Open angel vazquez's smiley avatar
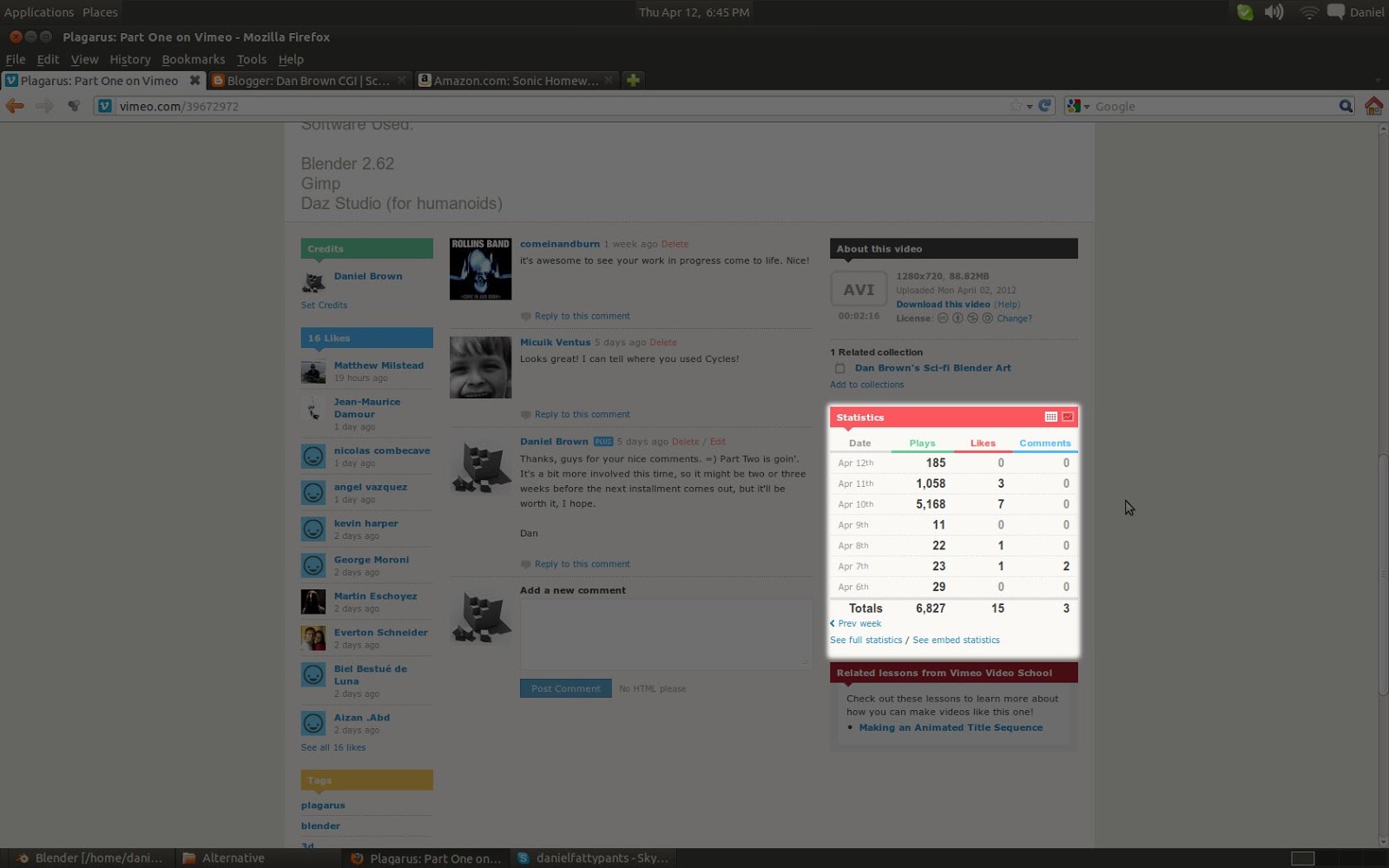The width and height of the screenshot is (1389, 868). pyautogui.click(x=313, y=492)
